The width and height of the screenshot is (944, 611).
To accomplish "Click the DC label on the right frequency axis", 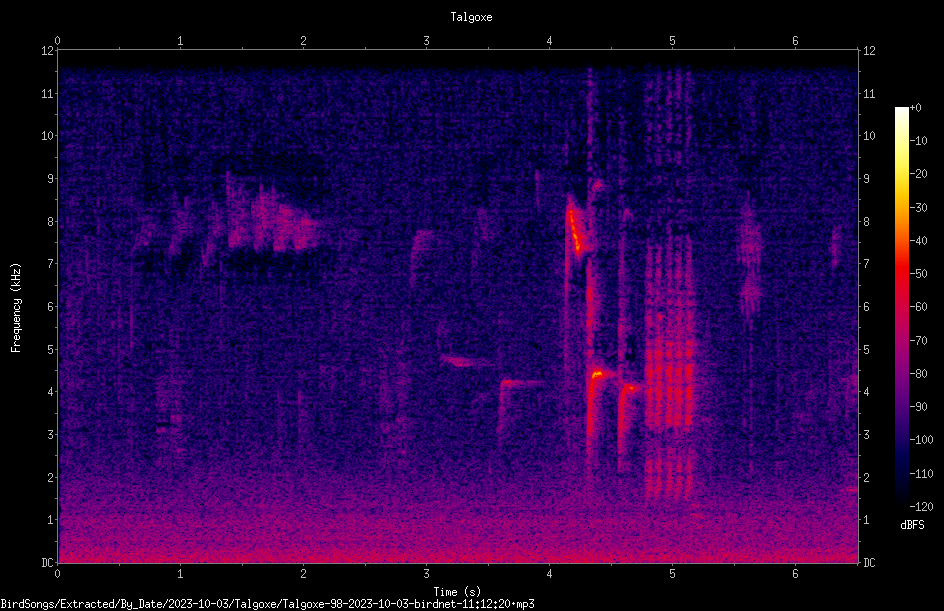I will (x=869, y=563).
